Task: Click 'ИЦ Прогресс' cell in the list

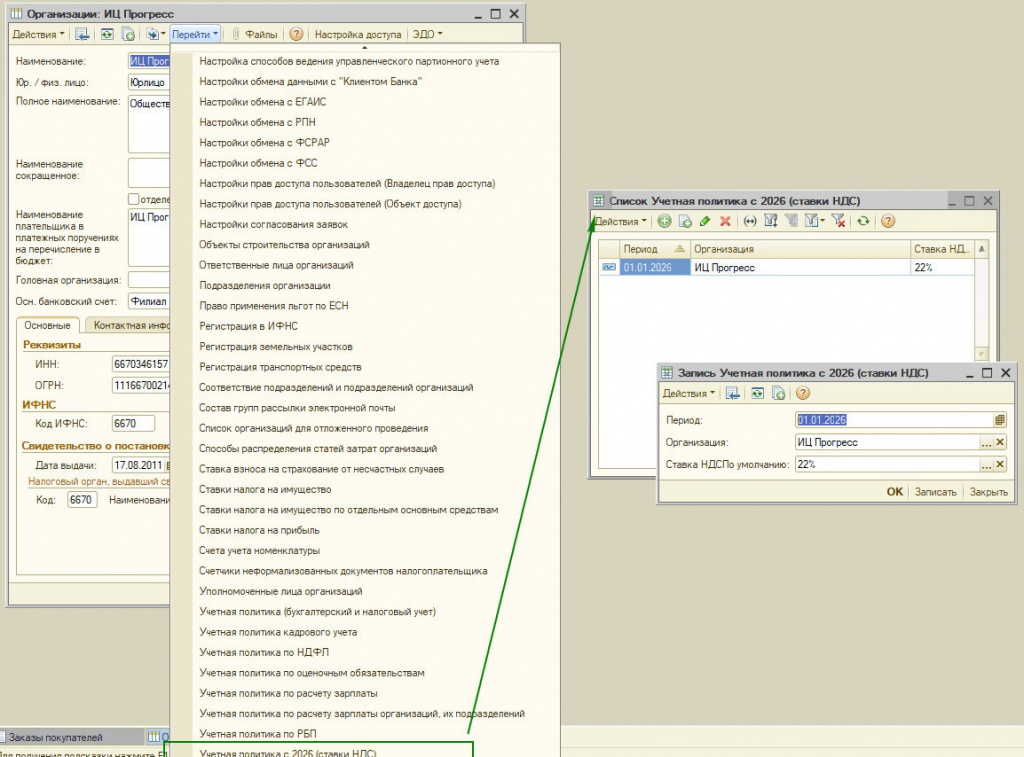Action: (800, 267)
